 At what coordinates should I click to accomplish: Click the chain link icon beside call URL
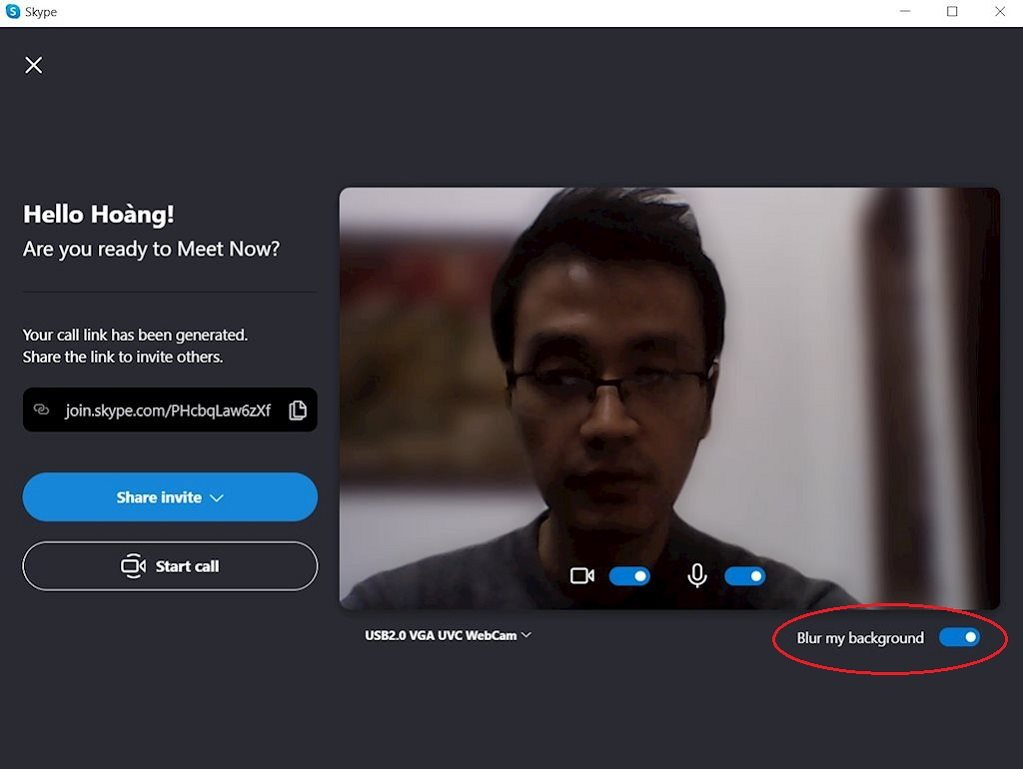42,410
